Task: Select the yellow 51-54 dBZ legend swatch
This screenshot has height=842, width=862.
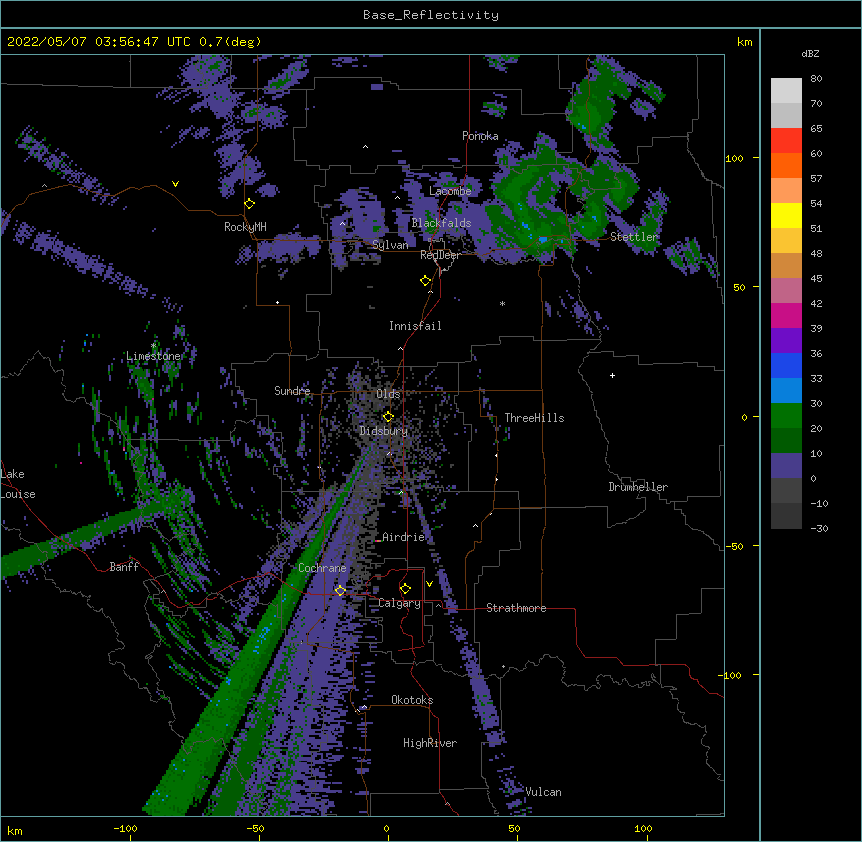Action: pyautogui.click(x=786, y=215)
